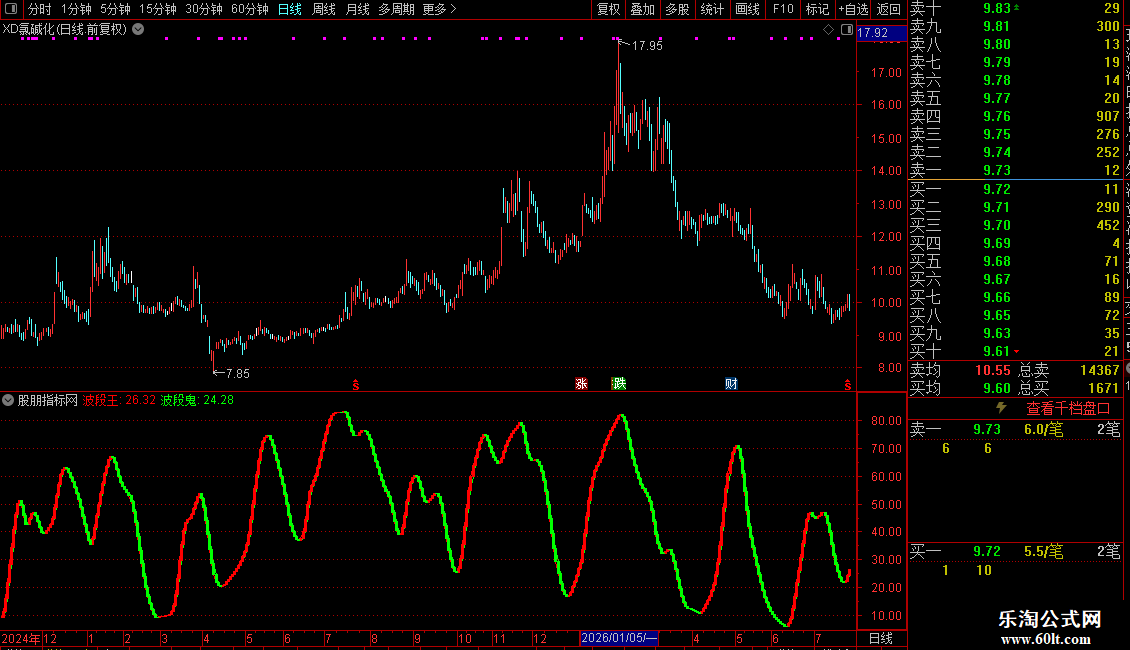Viewport: 1130px width, 650px height.
Task: Open the 多周期 multi-period view
Action: click(396, 9)
